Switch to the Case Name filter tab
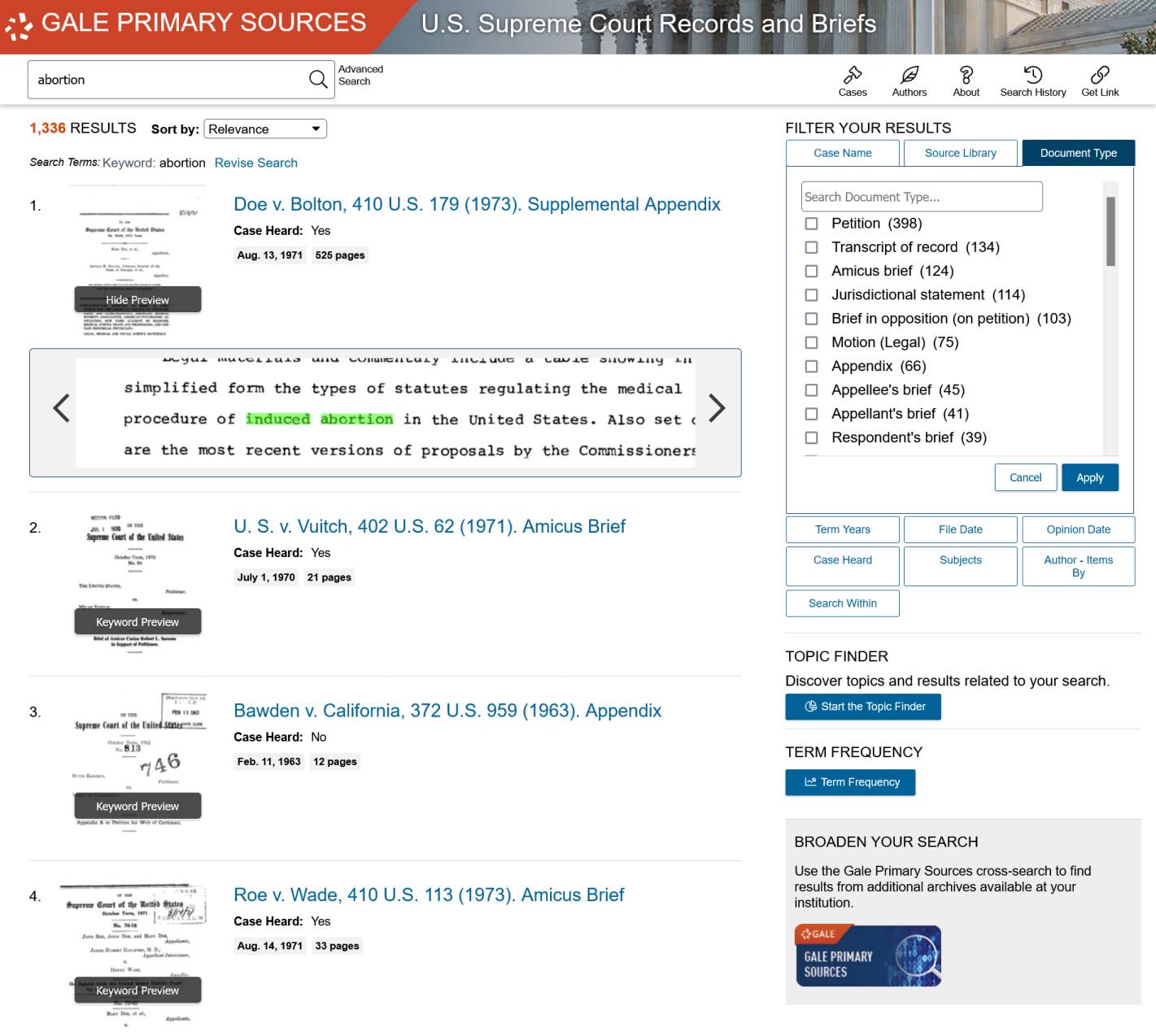Viewport: 1156px width, 1036px height. [843, 153]
